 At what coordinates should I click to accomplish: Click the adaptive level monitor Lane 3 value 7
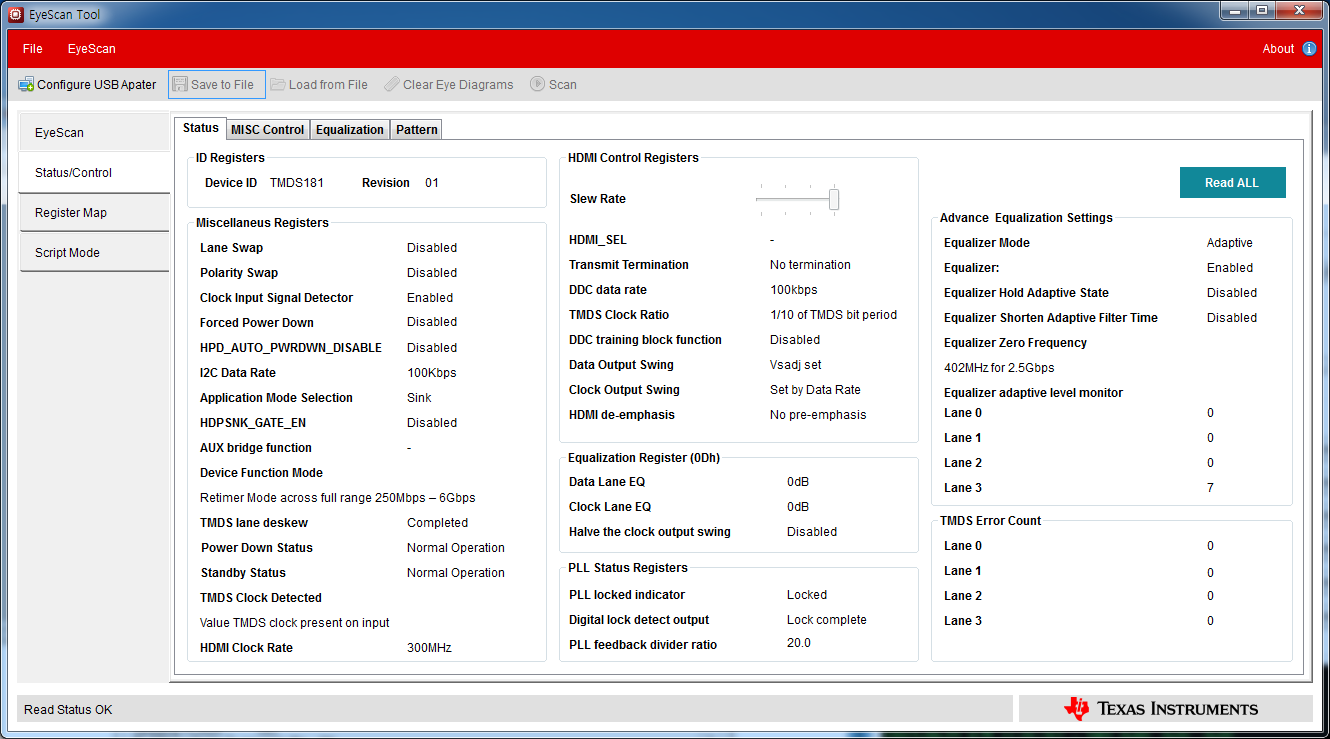coord(1210,488)
